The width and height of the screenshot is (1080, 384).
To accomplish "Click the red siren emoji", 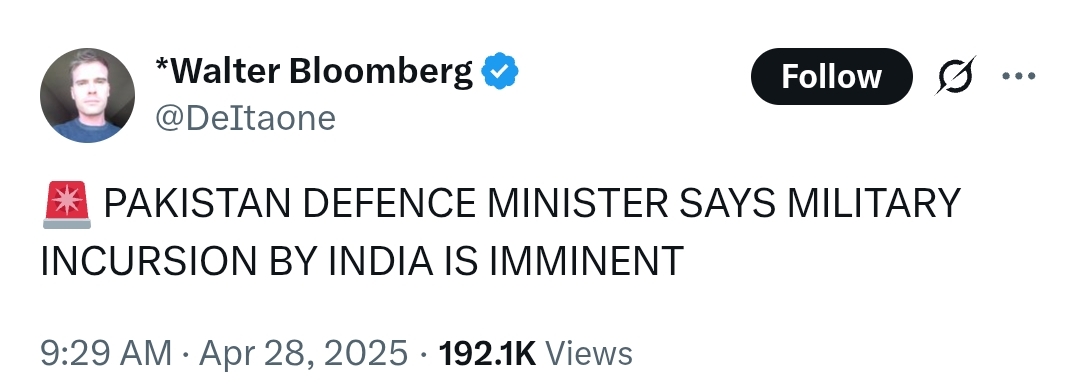I will [x=67, y=204].
